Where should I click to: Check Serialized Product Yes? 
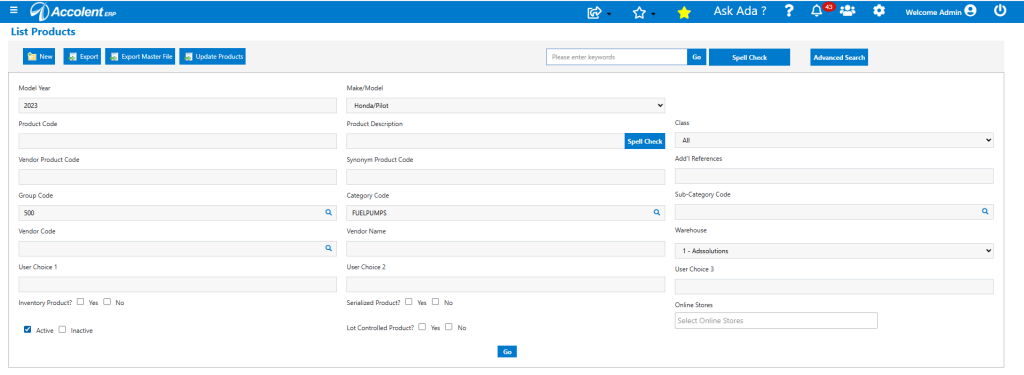coord(409,302)
